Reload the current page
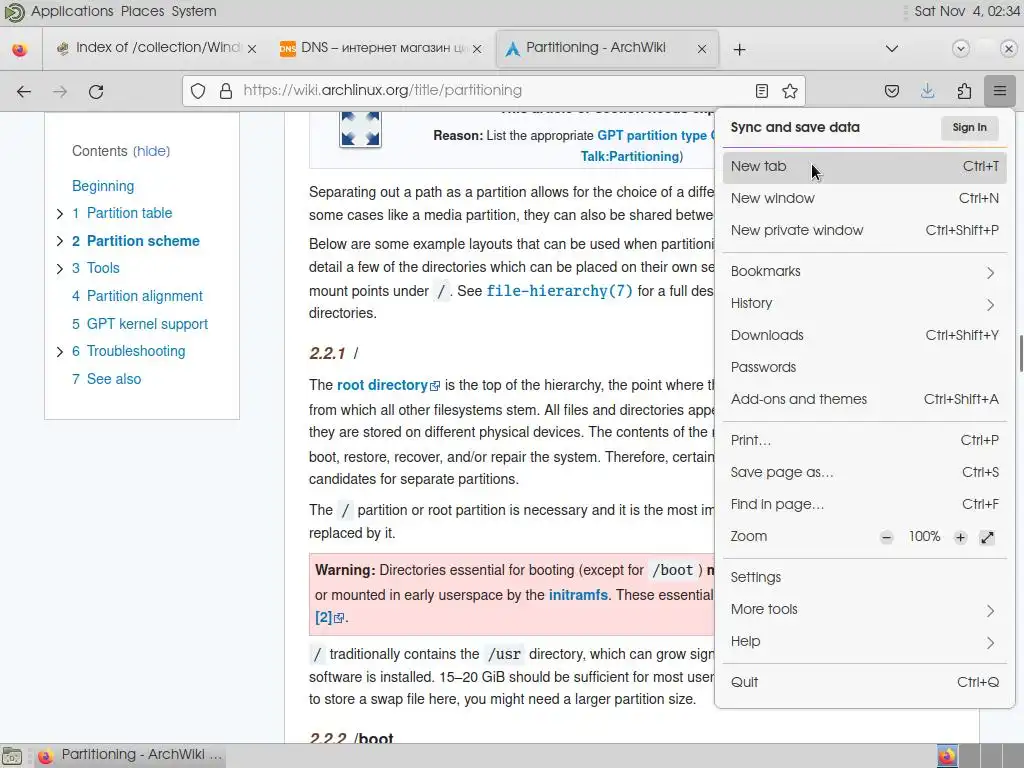Image resolution: width=1024 pixels, height=768 pixels. click(96, 91)
